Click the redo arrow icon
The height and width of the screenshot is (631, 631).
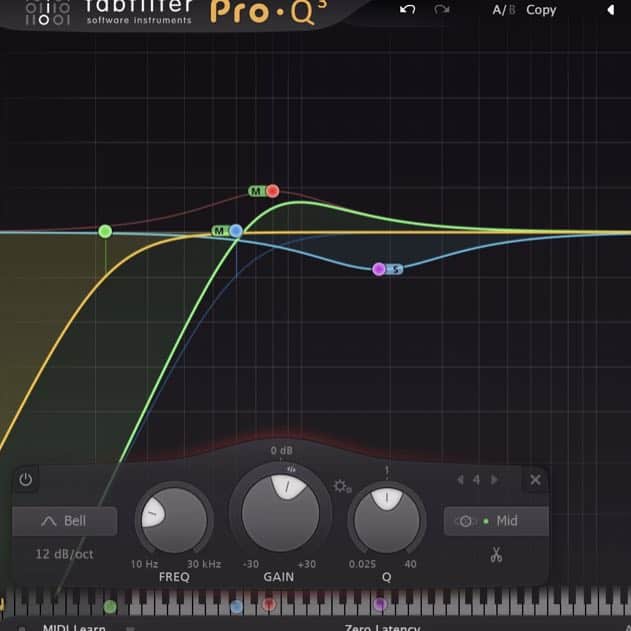pyautogui.click(x=441, y=9)
